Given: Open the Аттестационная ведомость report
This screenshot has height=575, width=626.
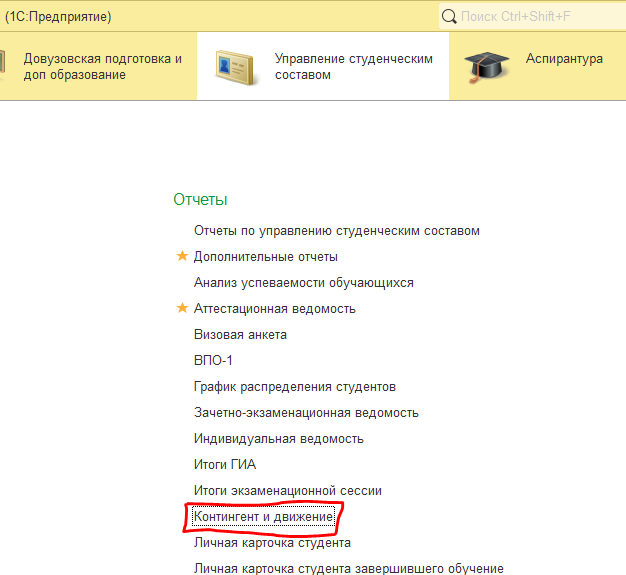Looking at the screenshot, I should coord(274,309).
